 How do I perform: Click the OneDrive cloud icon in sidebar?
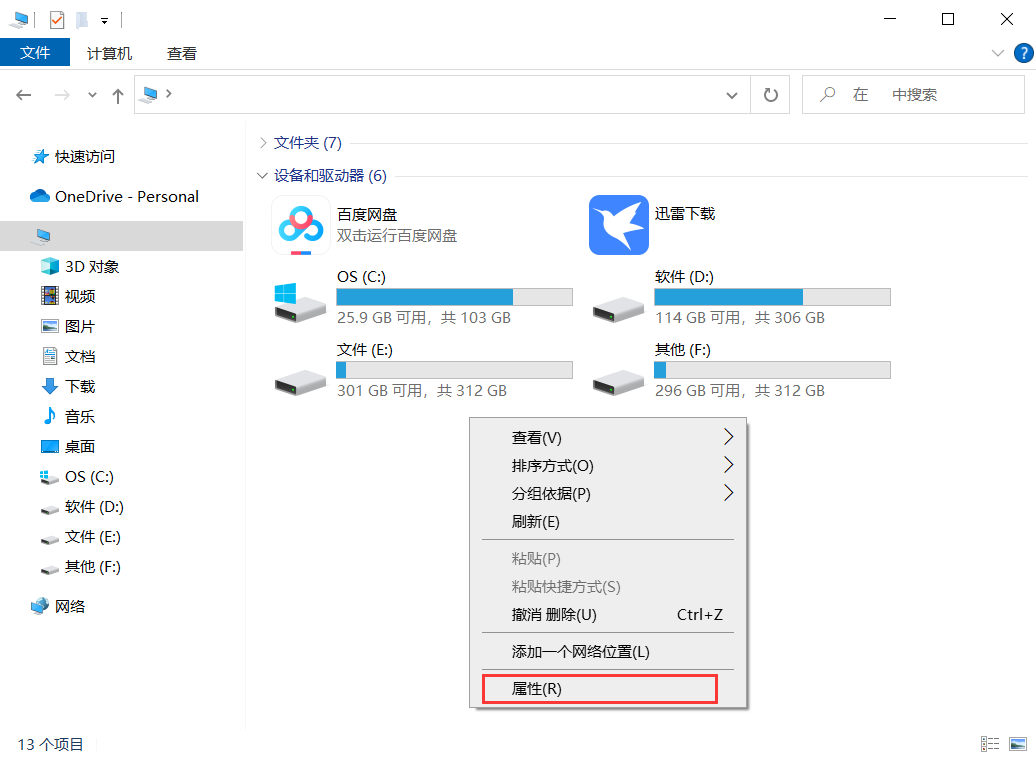(x=40, y=196)
